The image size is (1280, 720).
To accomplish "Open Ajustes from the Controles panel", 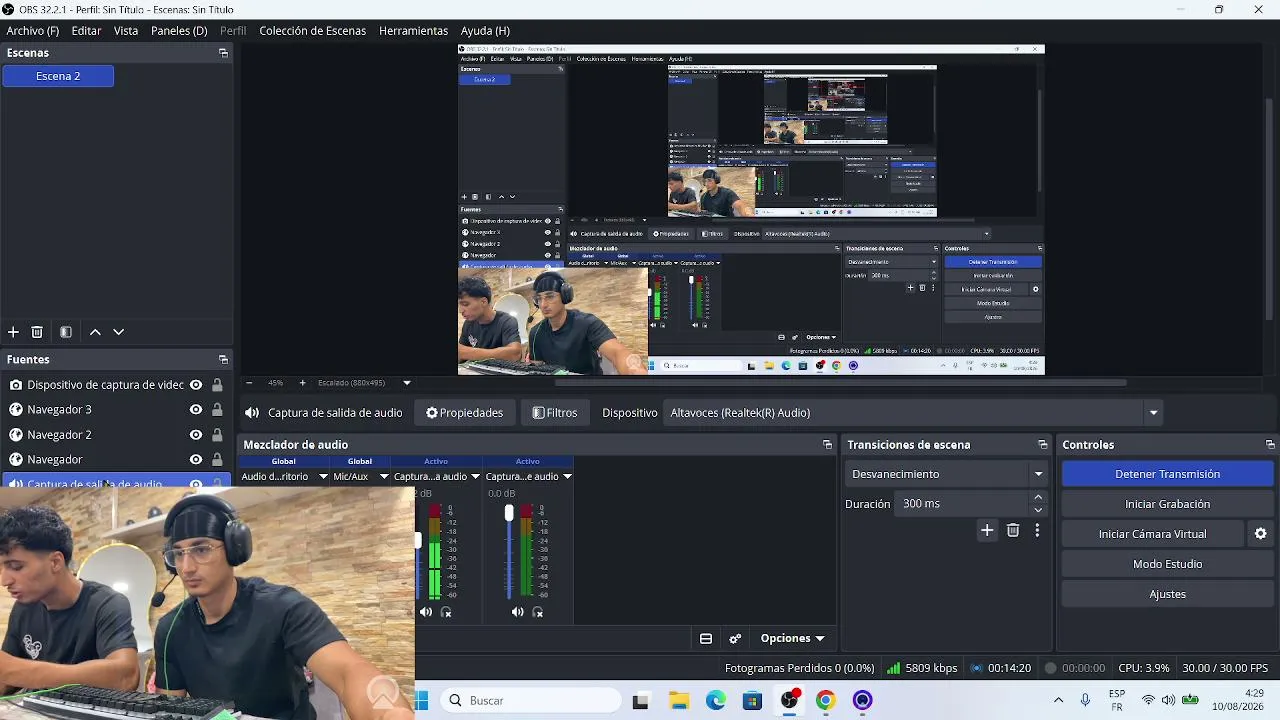I will point(1167,594).
